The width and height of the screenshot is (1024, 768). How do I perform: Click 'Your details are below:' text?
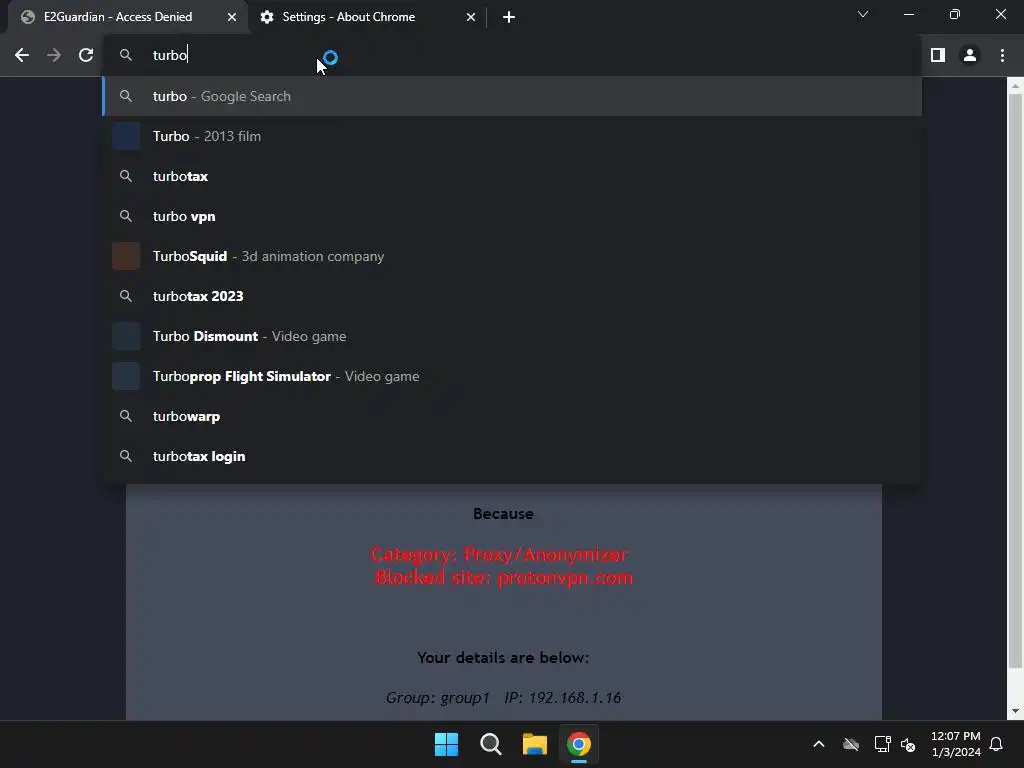[x=503, y=658]
